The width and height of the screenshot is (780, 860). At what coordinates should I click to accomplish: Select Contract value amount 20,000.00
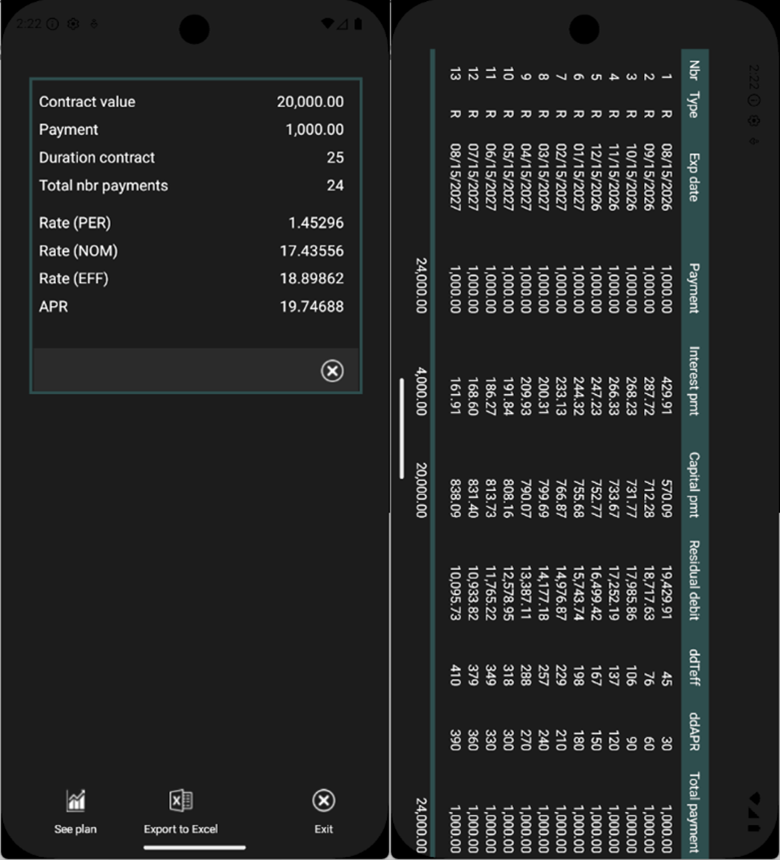310,101
